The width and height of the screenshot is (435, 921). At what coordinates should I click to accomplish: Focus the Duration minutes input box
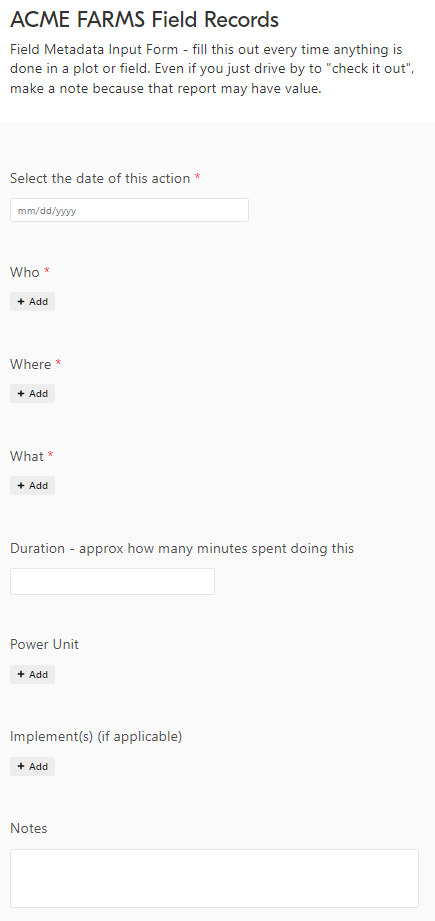(x=112, y=581)
